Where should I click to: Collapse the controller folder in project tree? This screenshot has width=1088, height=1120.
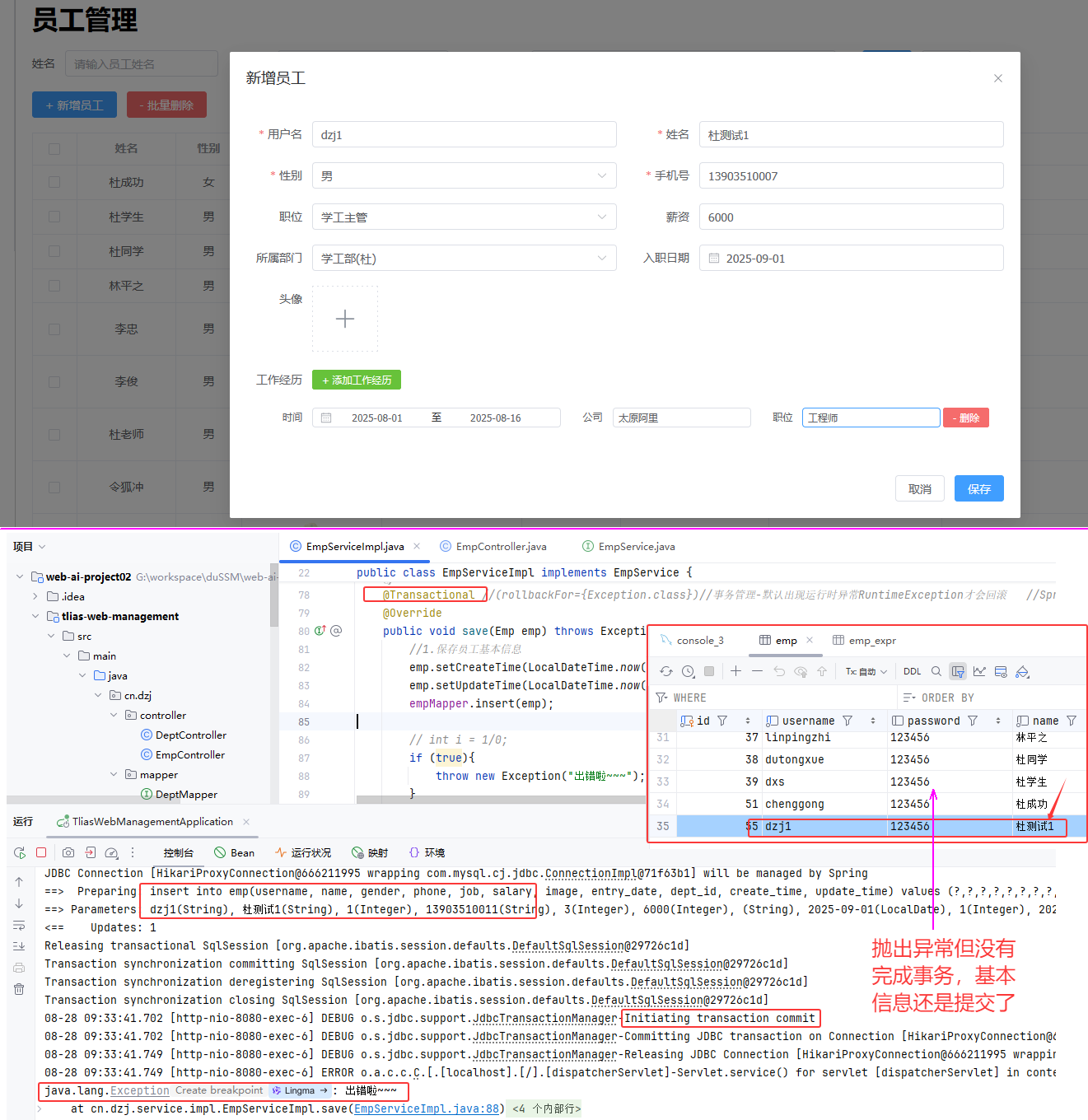[114, 715]
